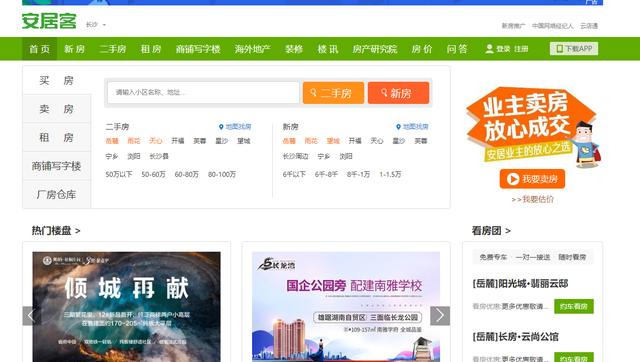Expand the 热门楼盘 section arrow

(x=78, y=231)
